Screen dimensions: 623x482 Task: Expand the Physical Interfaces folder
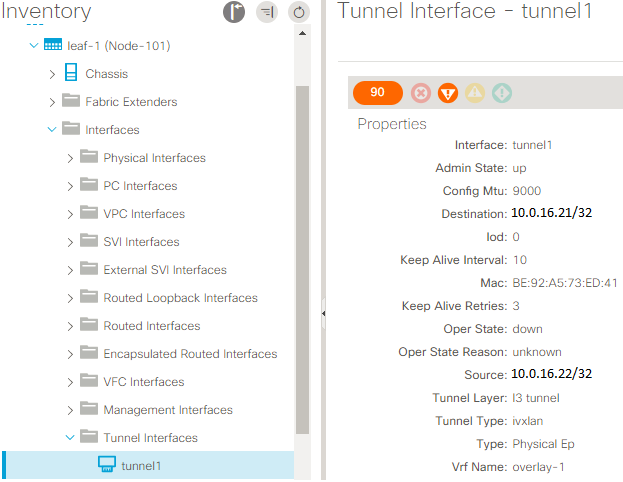(x=70, y=158)
